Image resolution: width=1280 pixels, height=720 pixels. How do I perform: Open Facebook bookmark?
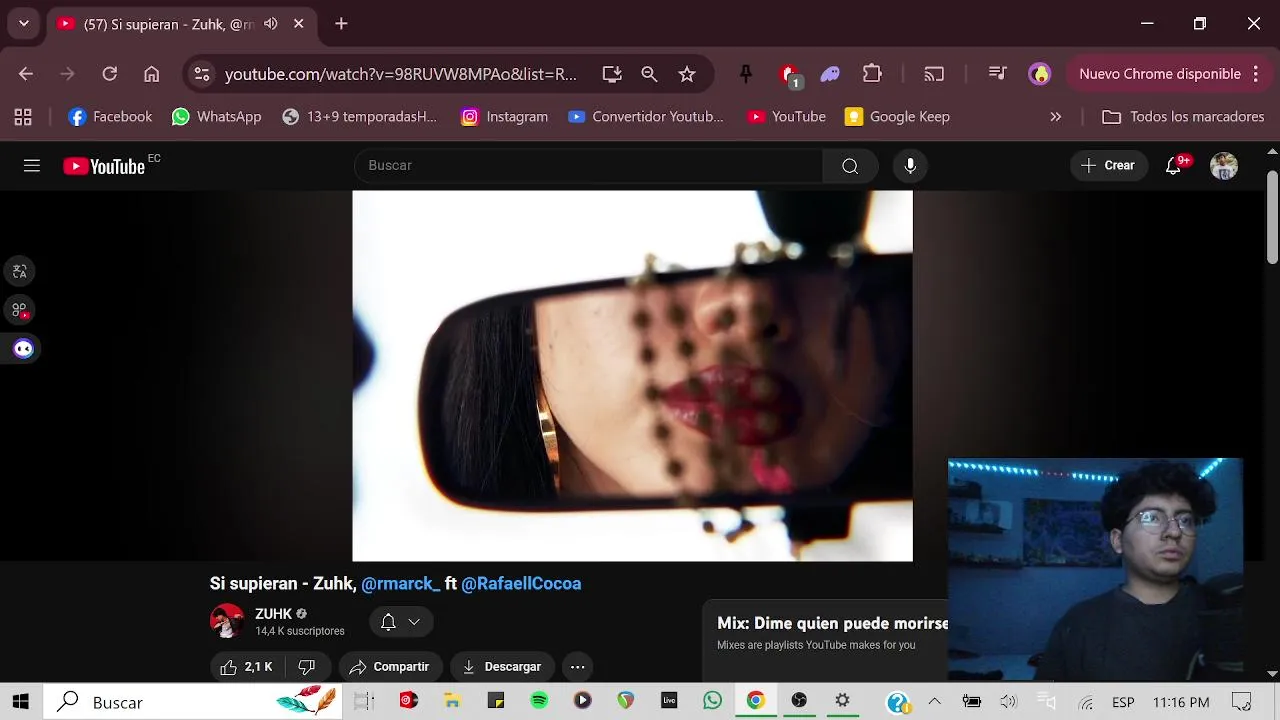point(110,117)
